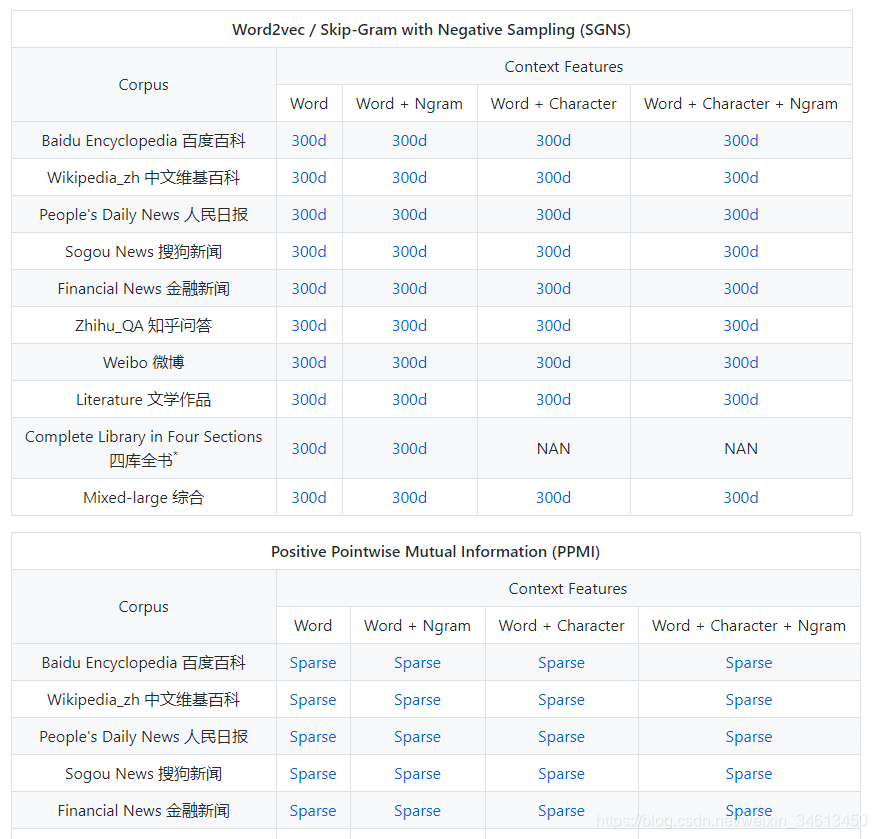Open Weibo Word 300d link
The height and width of the screenshot is (839, 877).
point(309,362)
